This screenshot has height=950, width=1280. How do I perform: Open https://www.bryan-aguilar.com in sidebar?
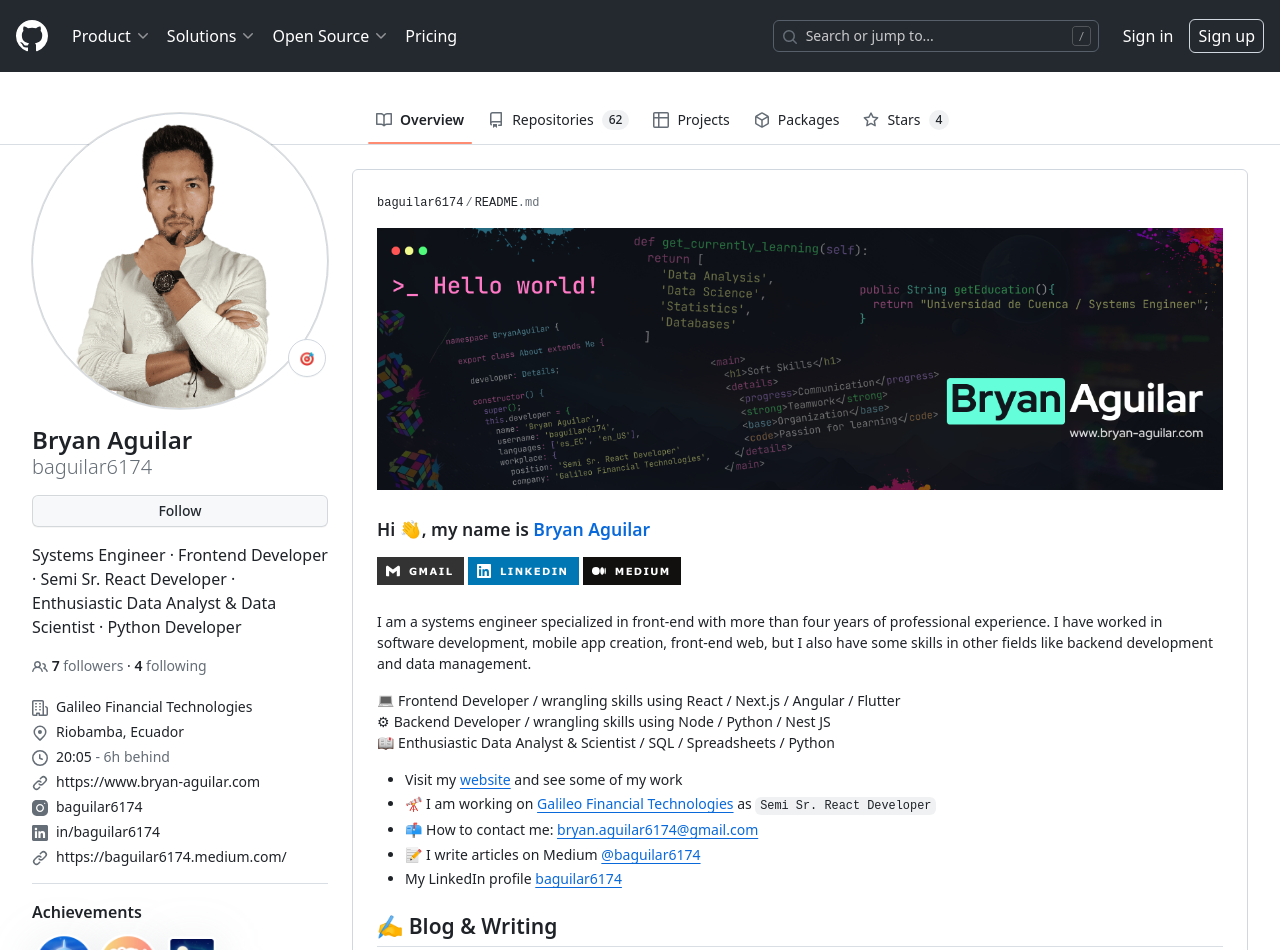[158, 782]
